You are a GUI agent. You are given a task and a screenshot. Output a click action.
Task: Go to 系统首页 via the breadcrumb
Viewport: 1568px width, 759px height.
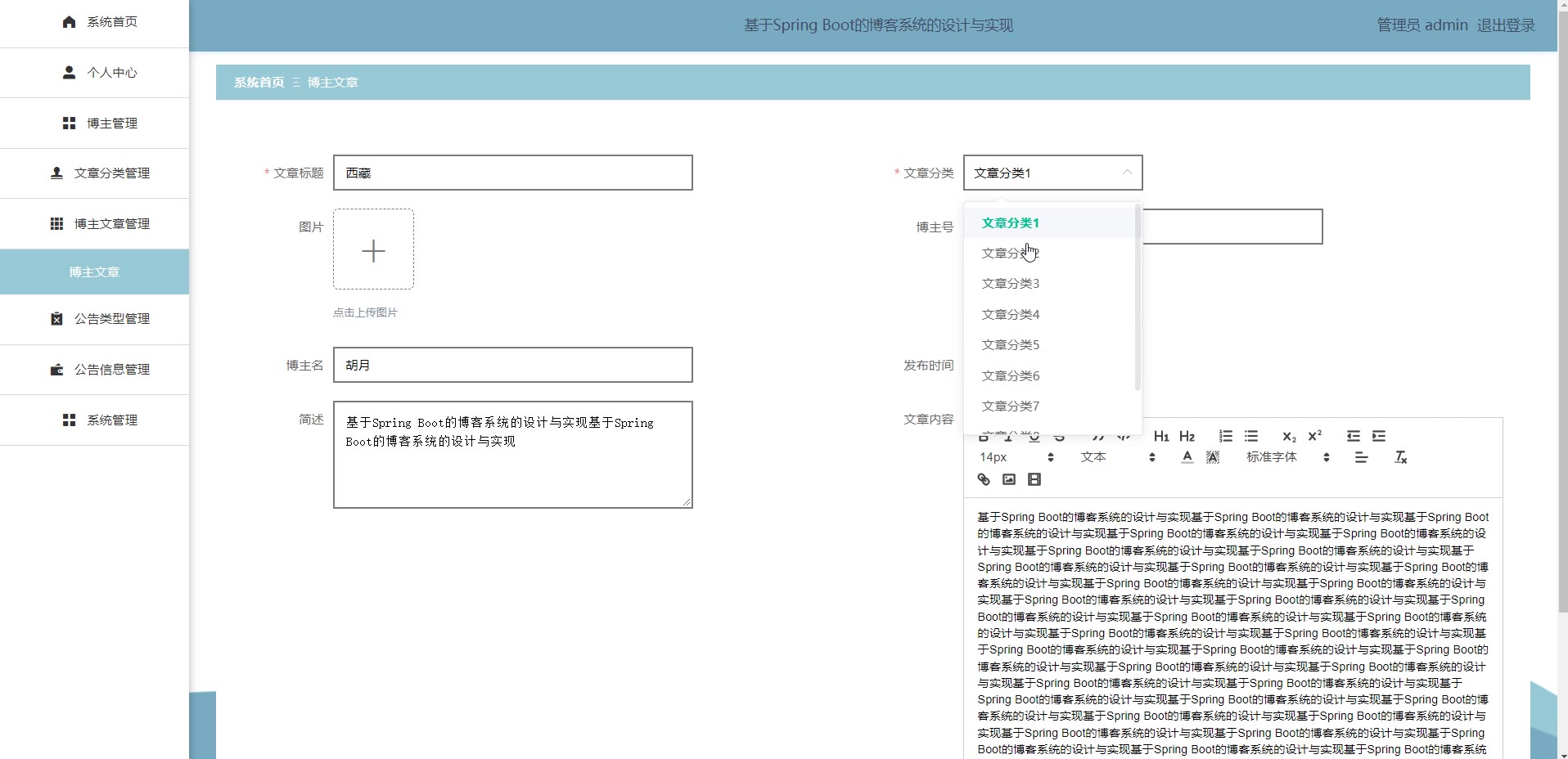coord(259,83)
